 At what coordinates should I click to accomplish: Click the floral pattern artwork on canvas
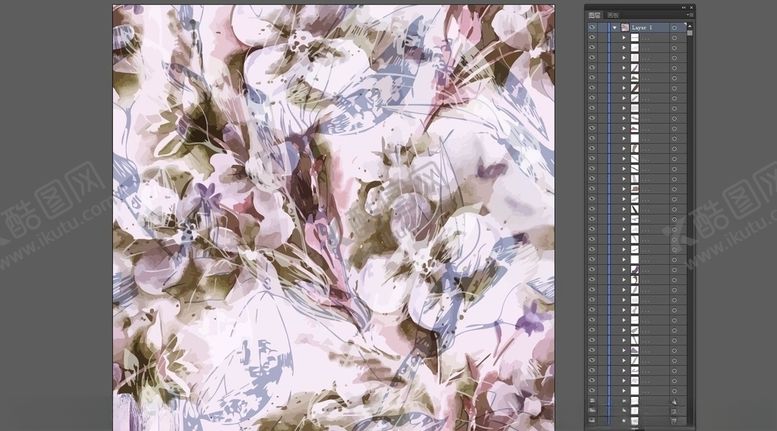click(333, 215)
